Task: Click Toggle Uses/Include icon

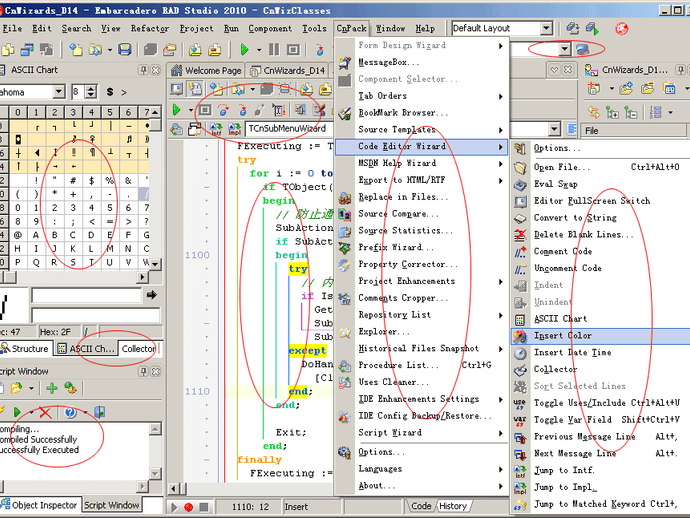Action: coord(520,404)
